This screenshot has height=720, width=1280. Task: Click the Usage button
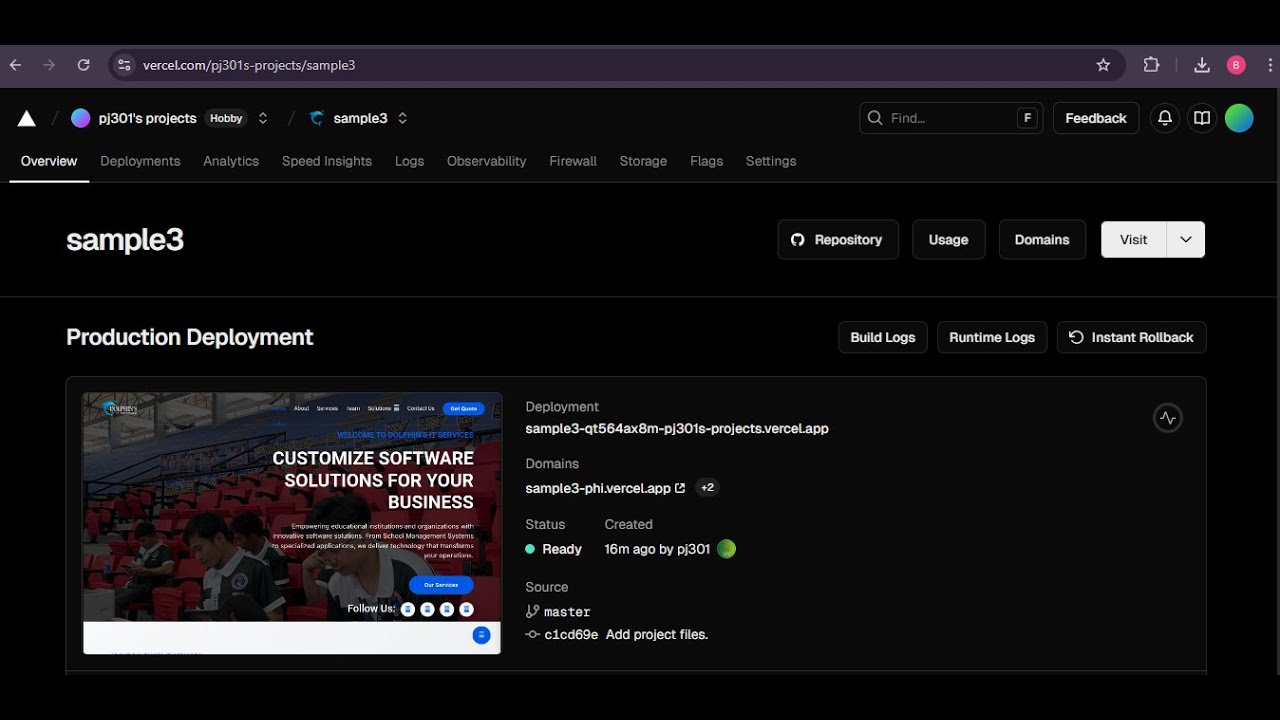click(948, 240)
